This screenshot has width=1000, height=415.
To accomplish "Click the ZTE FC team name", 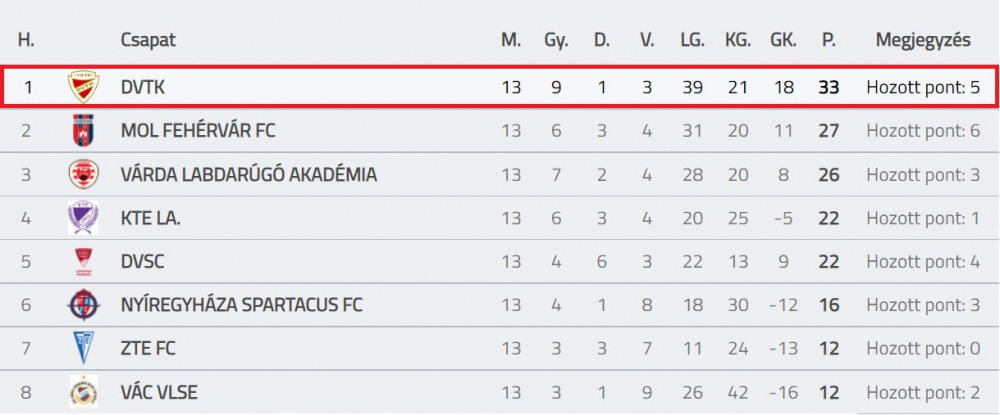I will (x=148, y=349).
